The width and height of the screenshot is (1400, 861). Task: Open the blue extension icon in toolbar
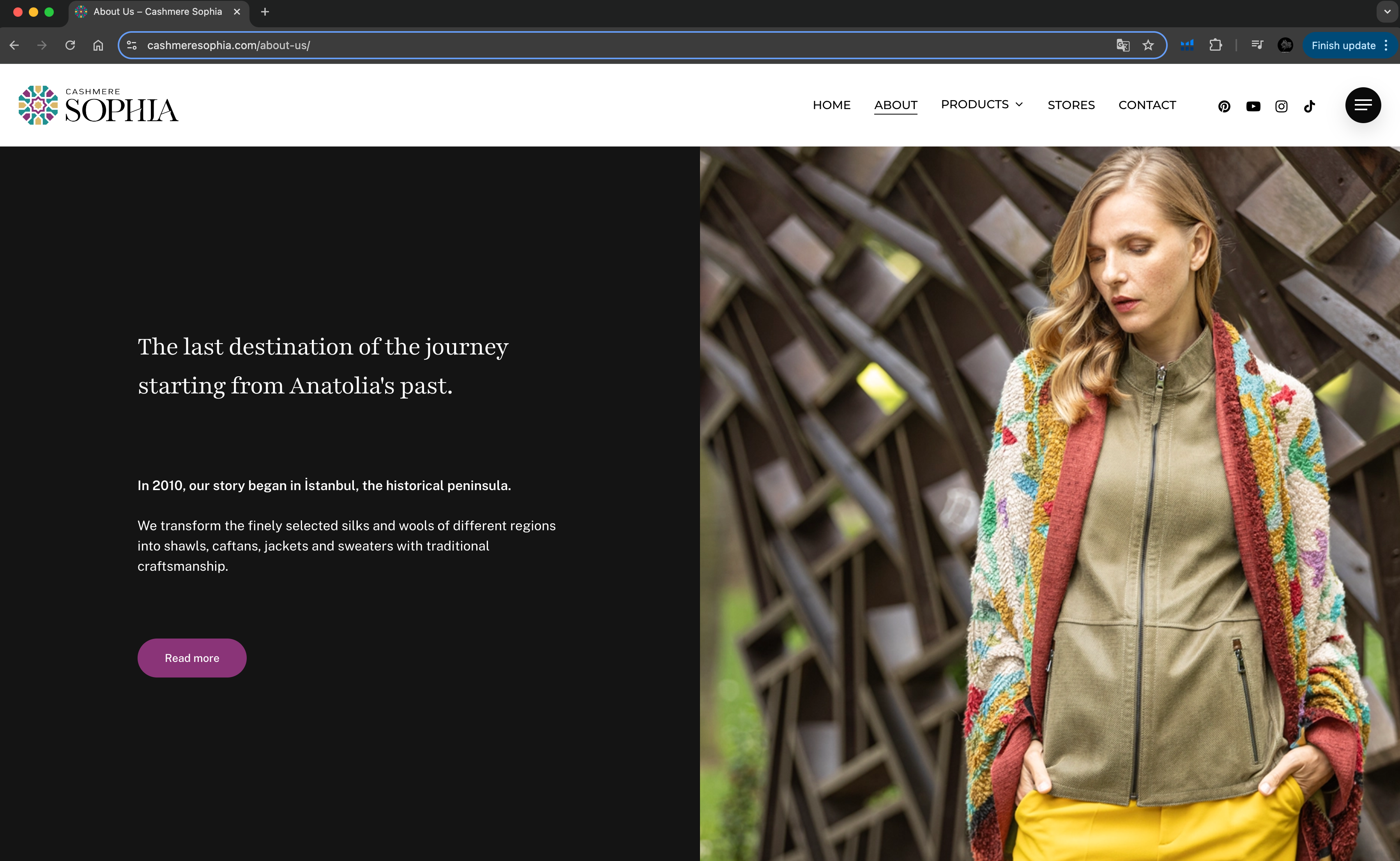pos(1187,45)
